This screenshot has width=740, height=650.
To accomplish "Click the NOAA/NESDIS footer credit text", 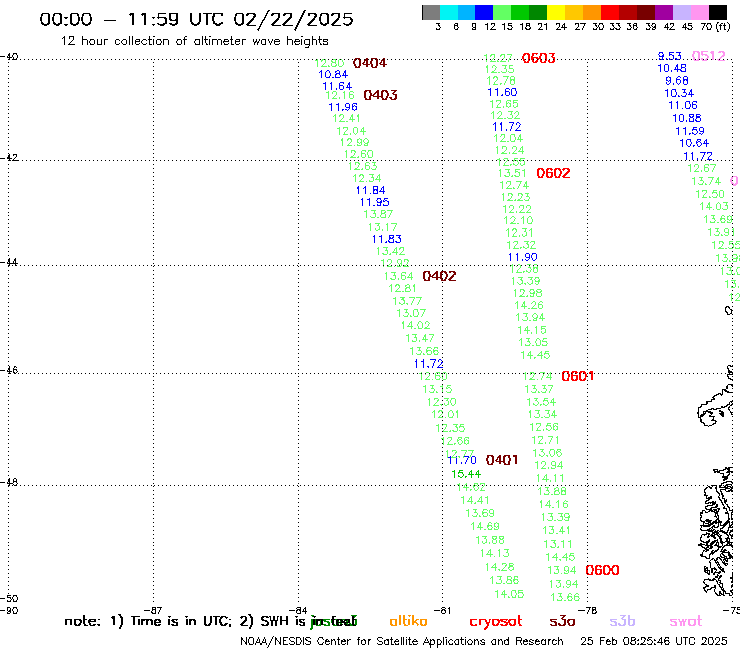I will [x=402, y=641].
